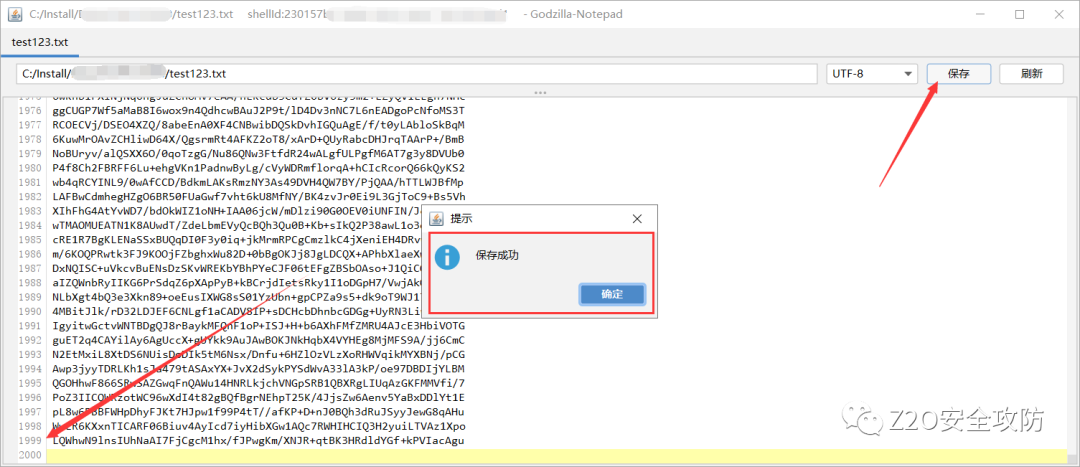Click line number 1978 in the gutter
Image resolution: width=1080 pixels, height=467 pixels.
point(30,139)
